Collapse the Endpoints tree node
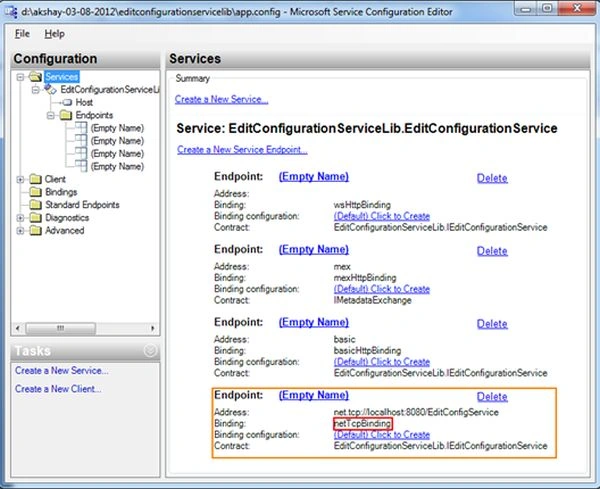 tap(51, 115)
